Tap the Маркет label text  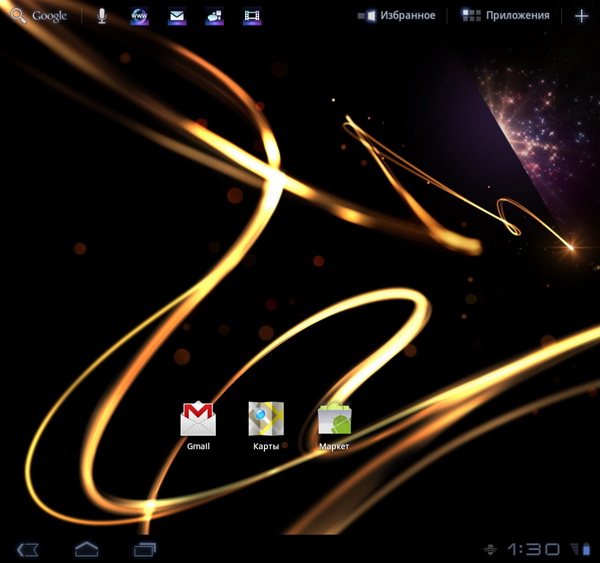tap(334, 446)
